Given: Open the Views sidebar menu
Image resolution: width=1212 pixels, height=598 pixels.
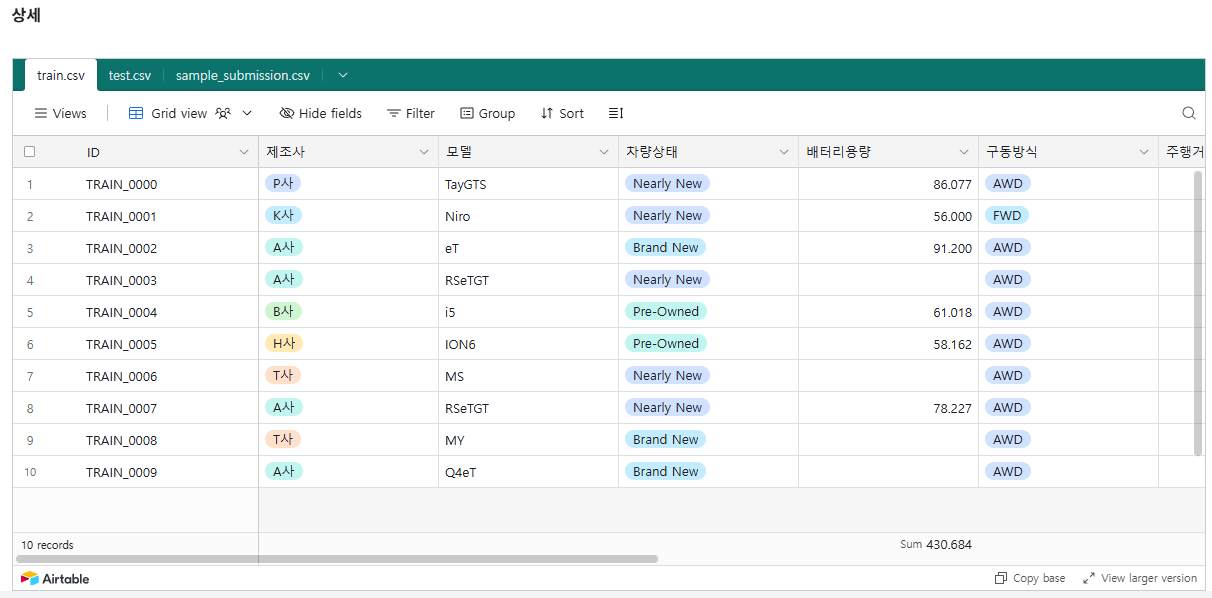Looking at the screenshot, I should [x=61, y=113].
